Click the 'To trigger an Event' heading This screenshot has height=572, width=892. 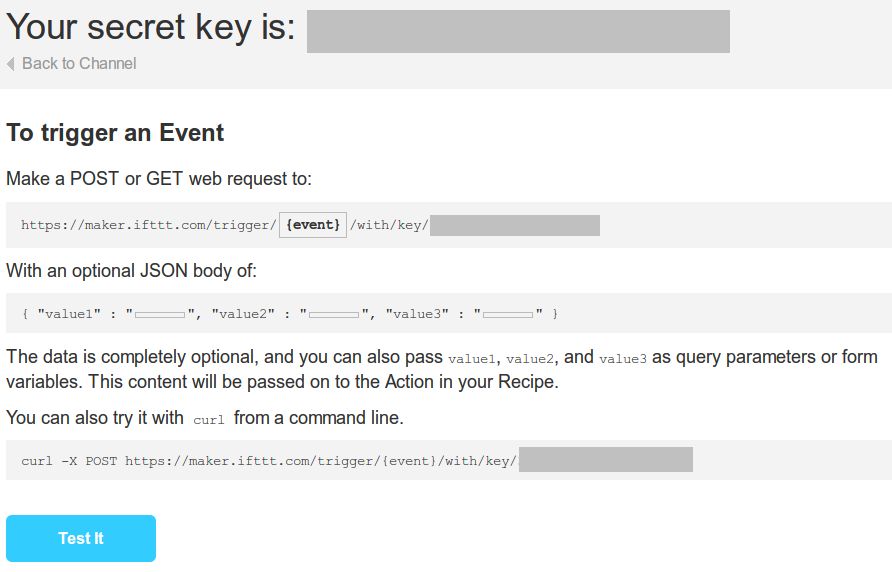[115, 133]
